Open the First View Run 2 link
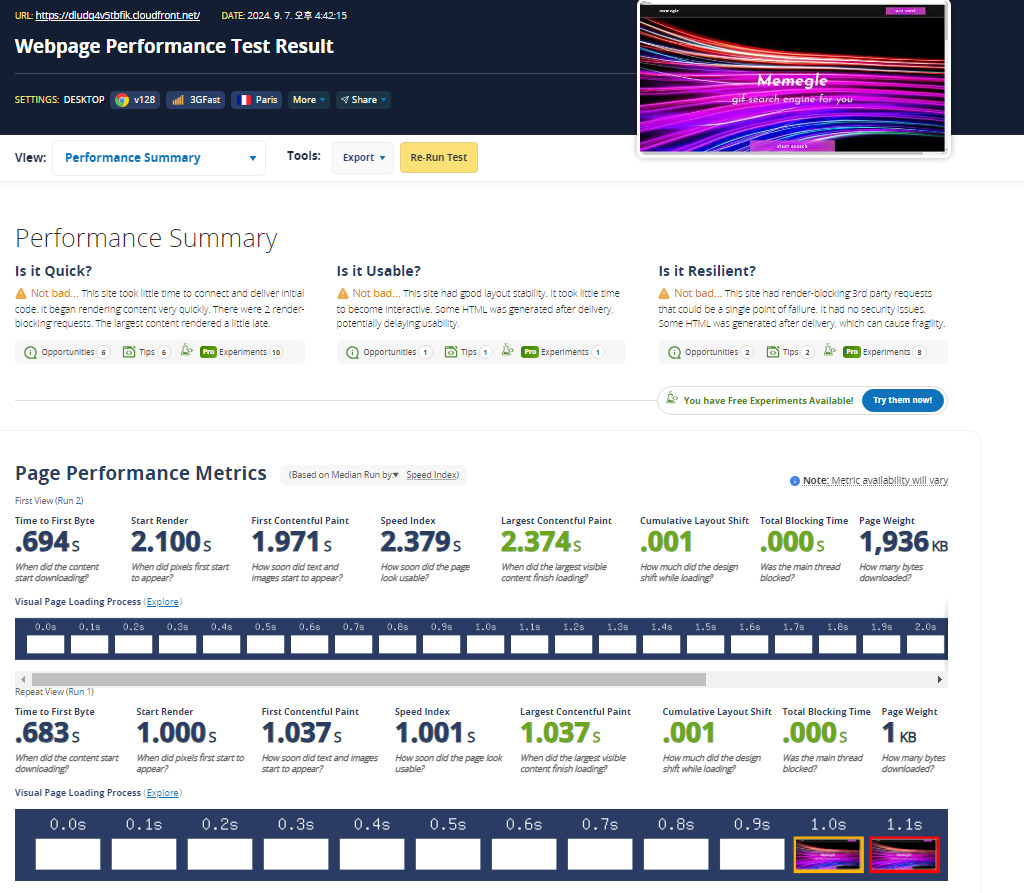 point(69,501)
